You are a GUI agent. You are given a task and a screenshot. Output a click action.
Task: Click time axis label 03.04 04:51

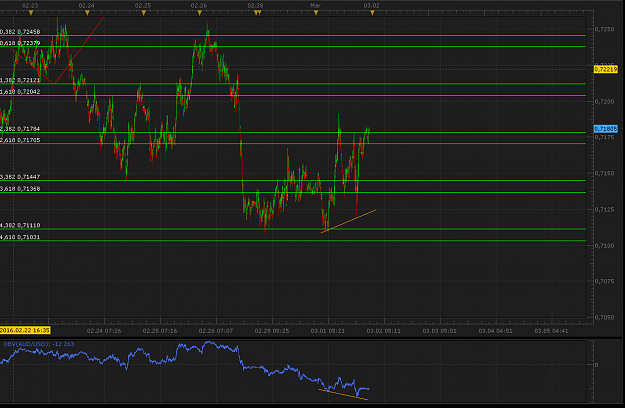click(495, 331)
